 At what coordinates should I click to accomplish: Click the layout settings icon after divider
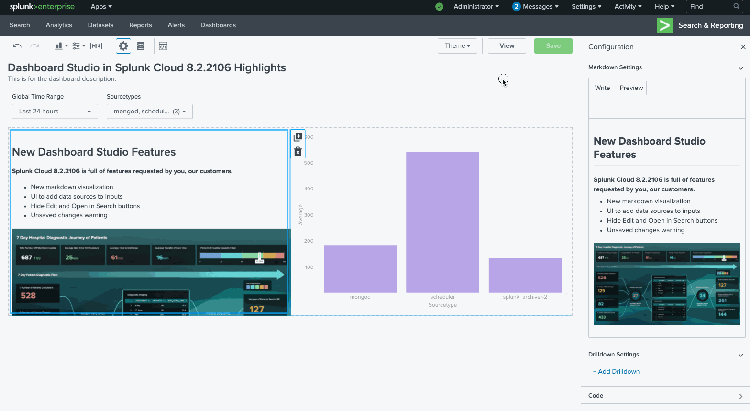[x=163, y=46]
